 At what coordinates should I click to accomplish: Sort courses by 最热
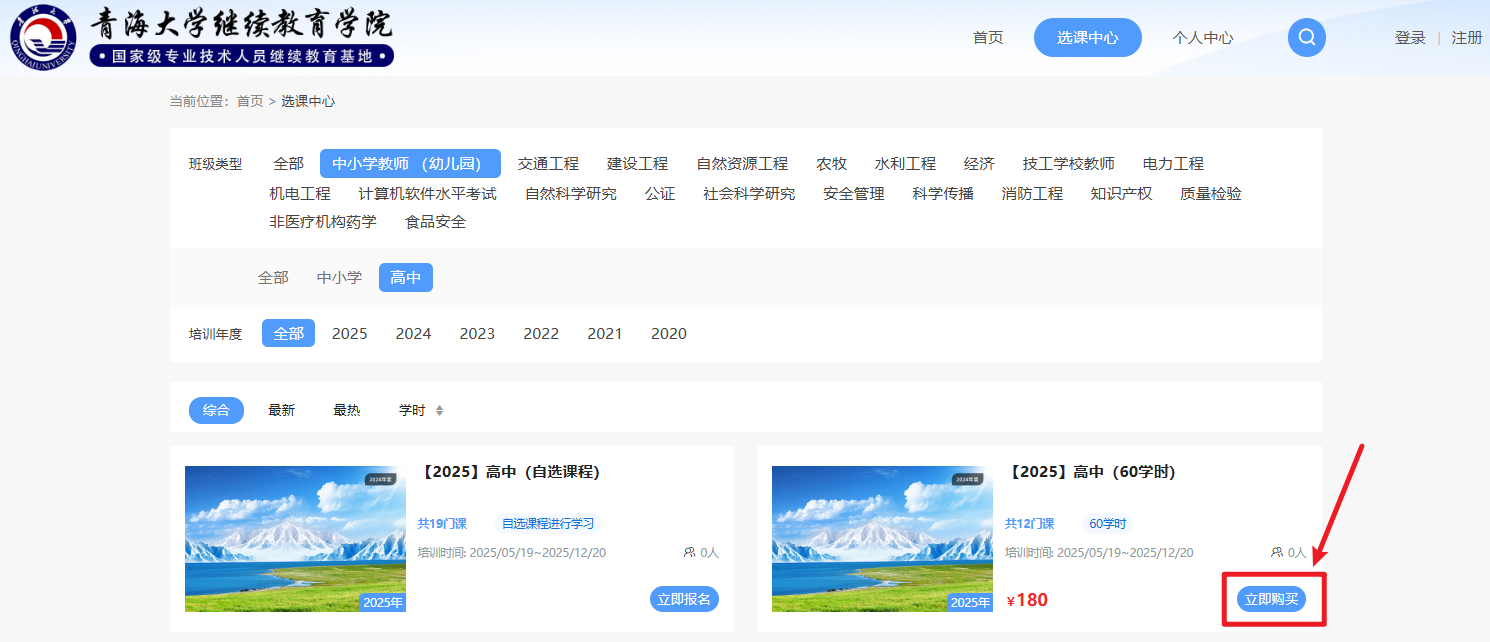pyautogui.click(x=346, y=411)
